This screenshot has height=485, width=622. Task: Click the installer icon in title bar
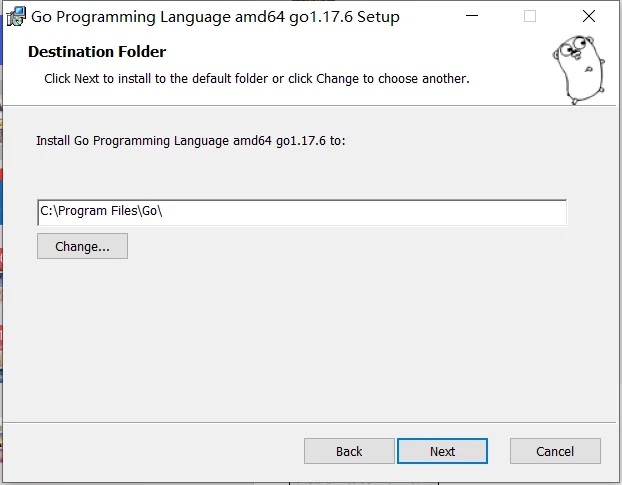[x=16, y=17]
